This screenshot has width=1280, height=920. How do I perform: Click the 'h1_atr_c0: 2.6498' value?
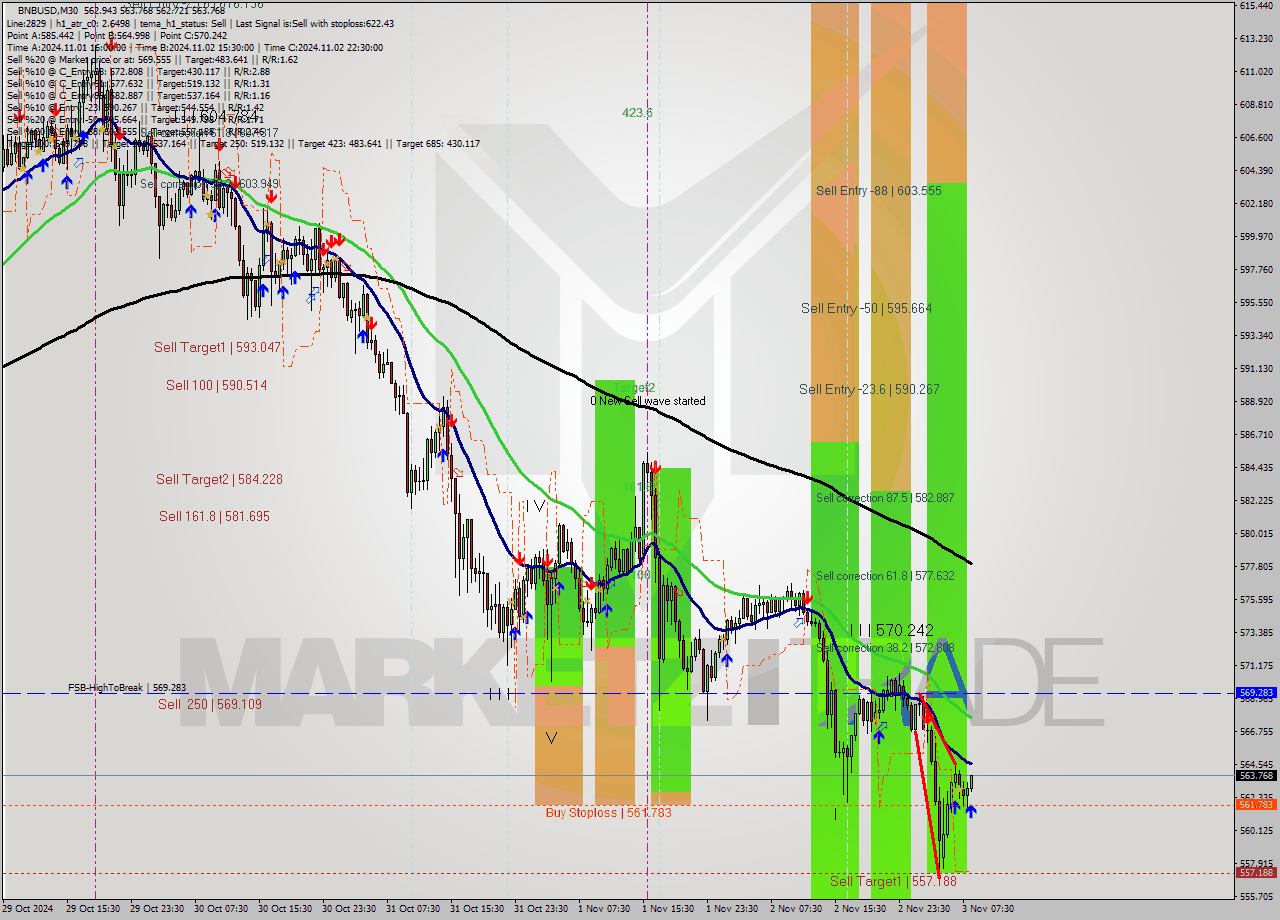click(91, 23)
